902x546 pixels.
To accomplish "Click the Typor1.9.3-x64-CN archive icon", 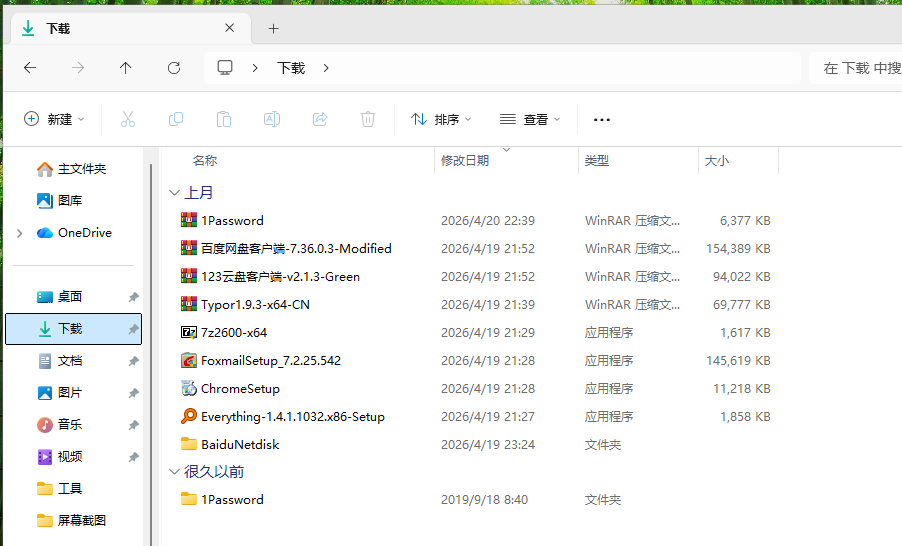I will point(189,304).
